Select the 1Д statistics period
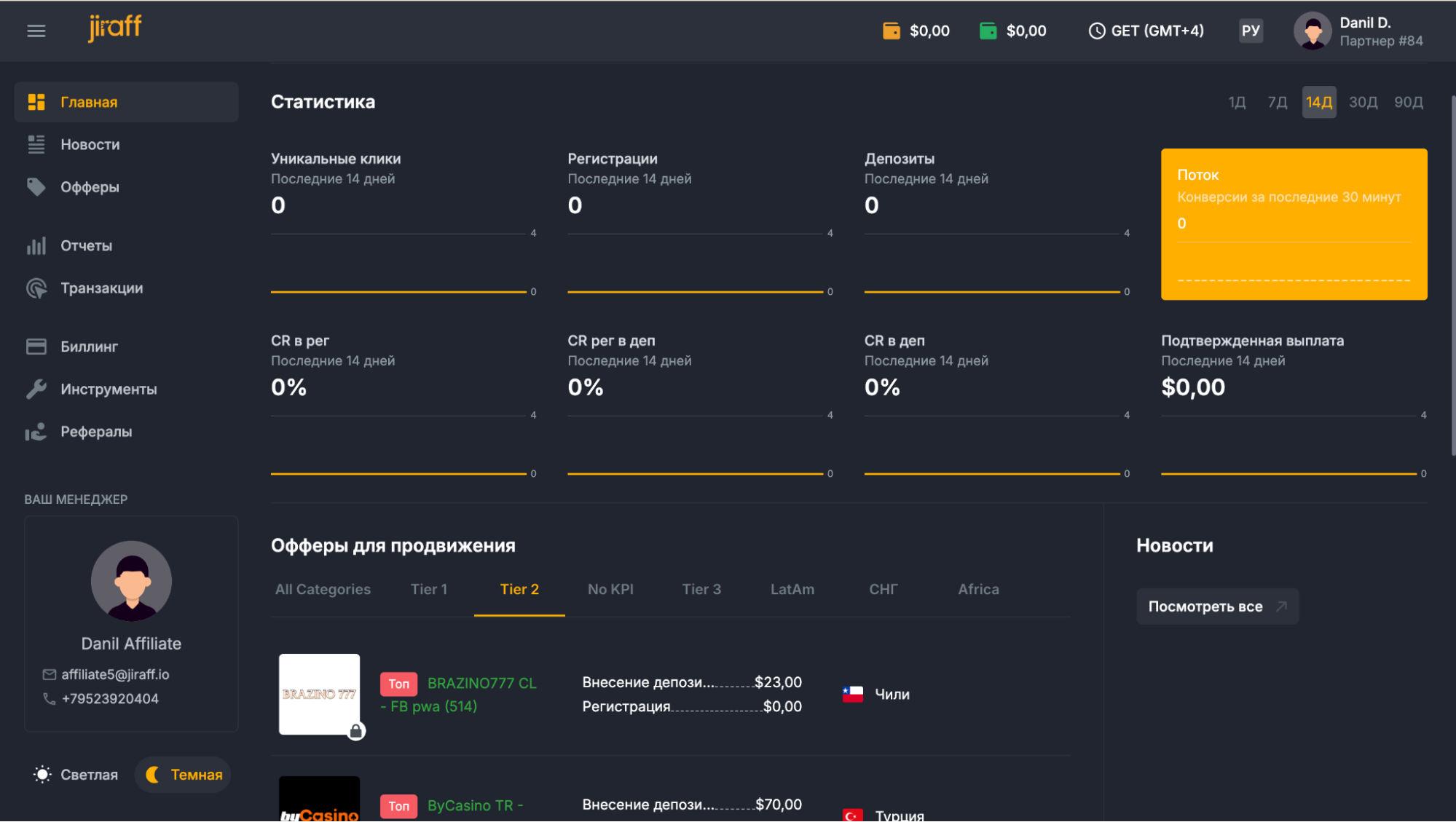This screenshot has width=1456, height=822. click(1237, 102)
